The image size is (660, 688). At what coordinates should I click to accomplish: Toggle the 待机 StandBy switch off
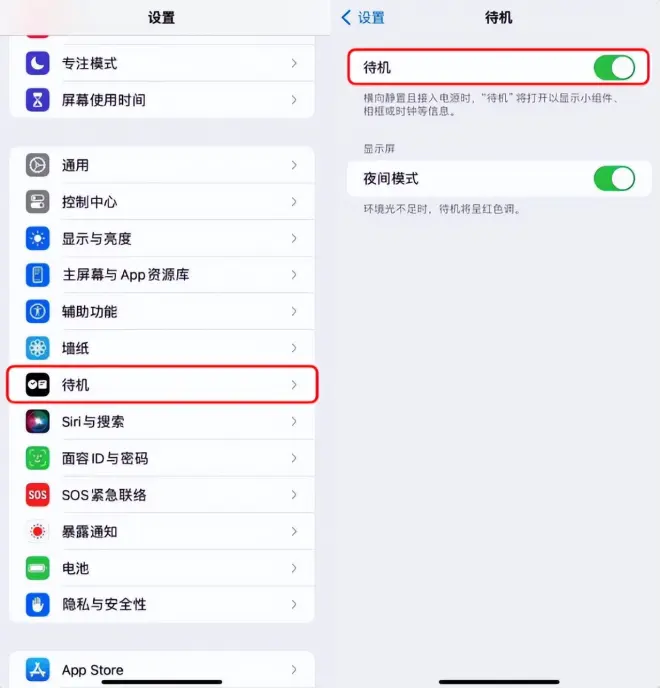[614, 68]
